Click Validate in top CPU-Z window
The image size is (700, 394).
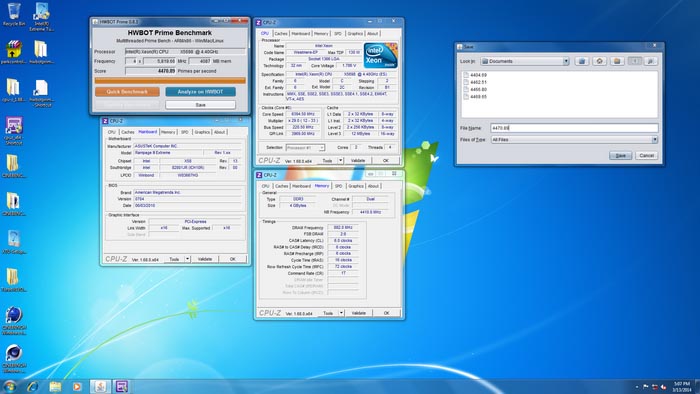coord(358,160)
